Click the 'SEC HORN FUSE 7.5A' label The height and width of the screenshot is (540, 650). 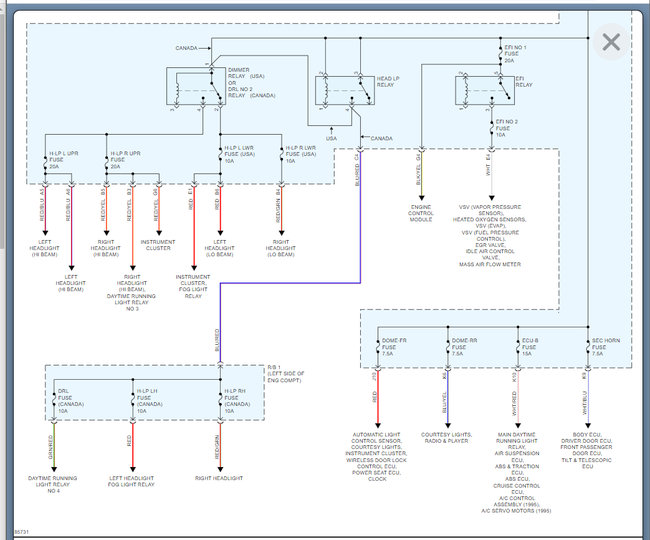click(606, 347)
